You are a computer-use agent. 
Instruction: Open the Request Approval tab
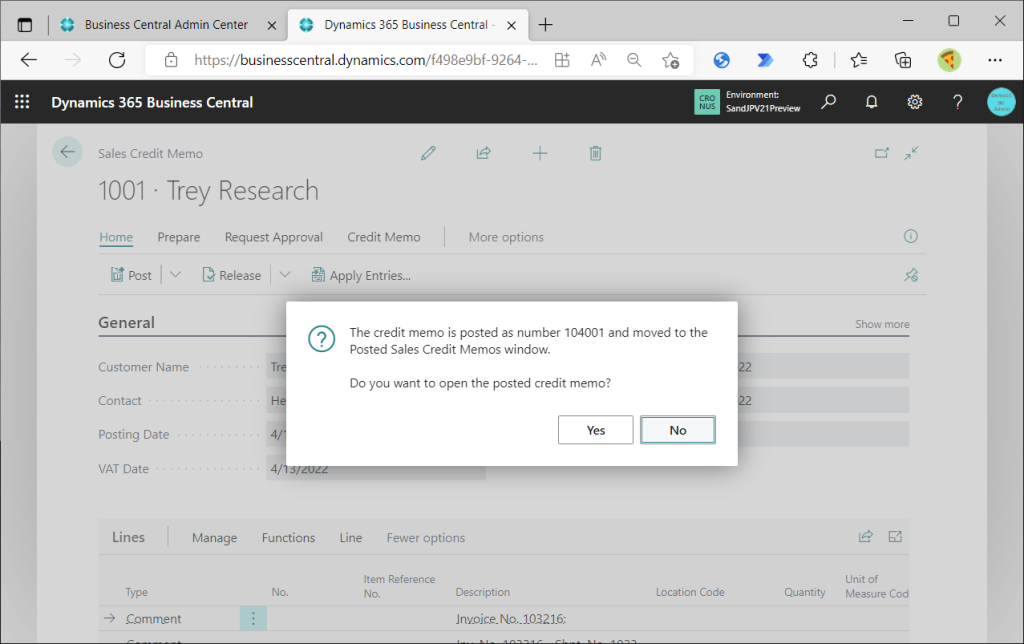click(274, 237)
